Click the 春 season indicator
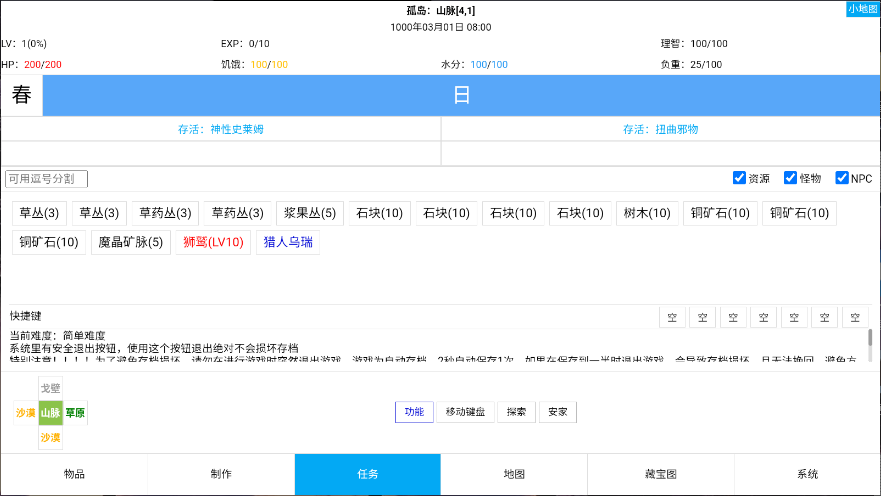 pyautogui.click(x=22, y=95)
